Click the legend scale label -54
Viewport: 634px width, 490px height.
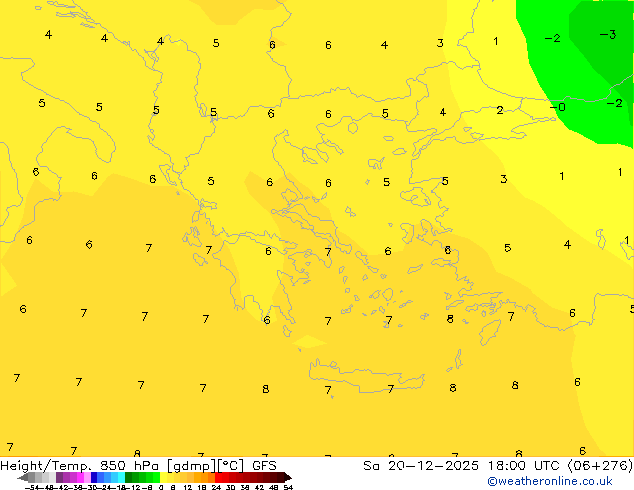point(32,487)
